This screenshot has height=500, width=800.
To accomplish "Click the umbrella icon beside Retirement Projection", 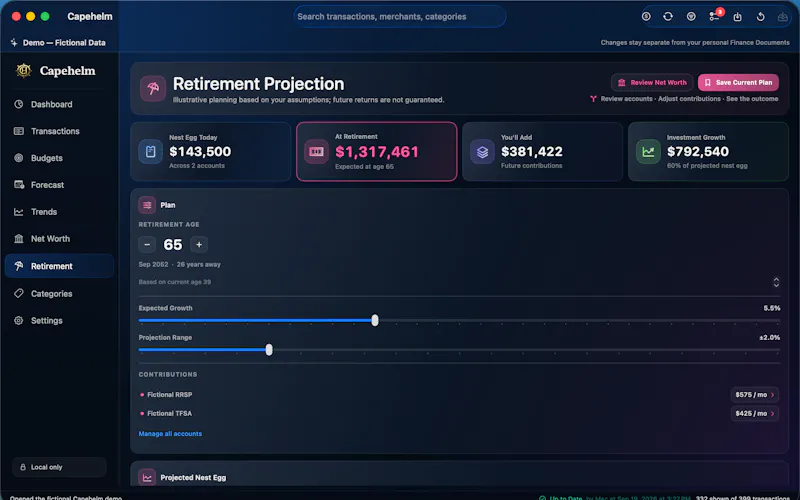I will click(153, 88).
